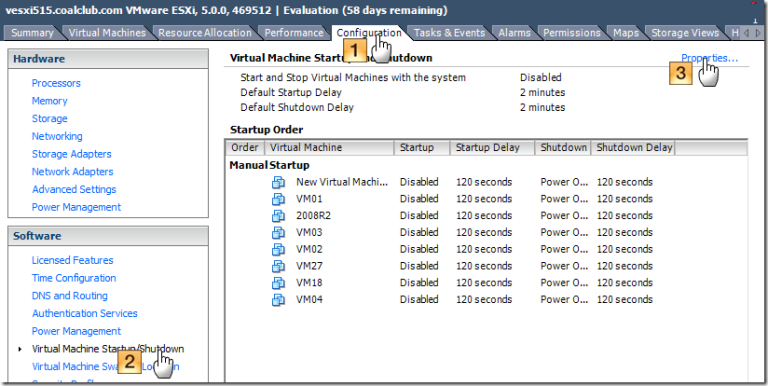The height and width of the screenshot is (386, 768).
Task: Select the VM04 virtual machine icon
Action: point(278,299)
